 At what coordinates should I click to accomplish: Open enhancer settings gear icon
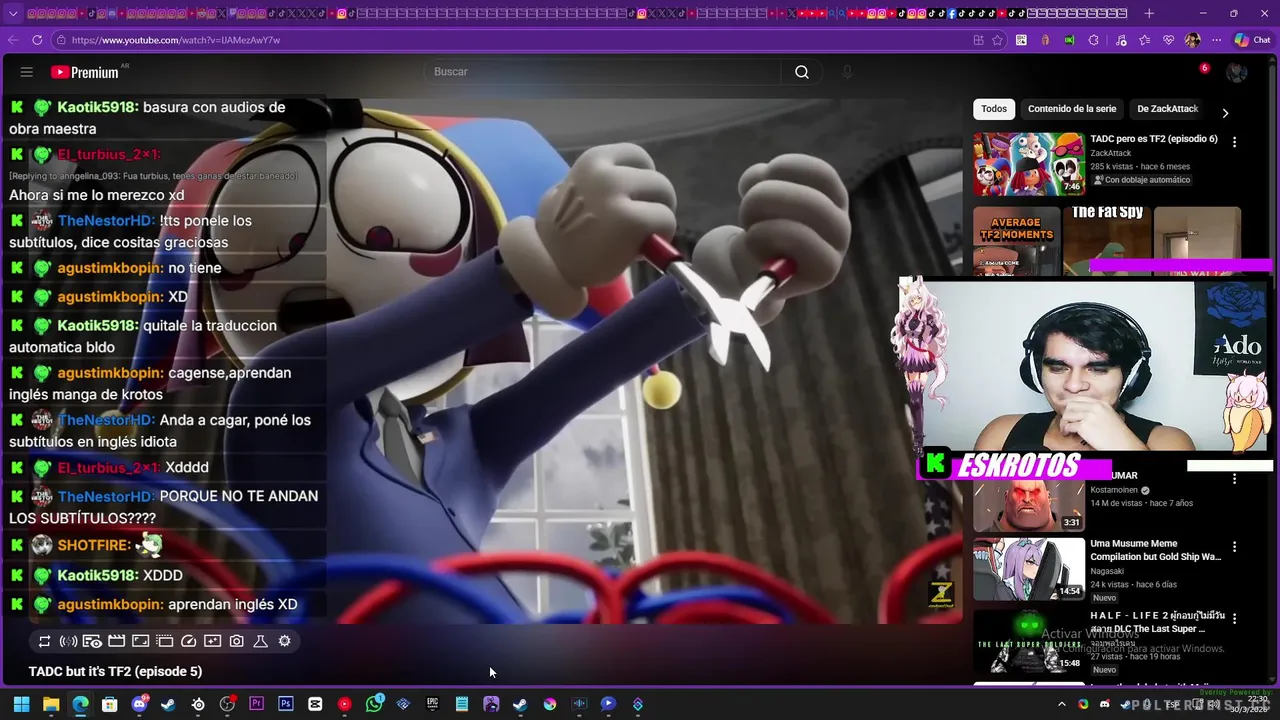pyautogui.click(x=284, y=641)
